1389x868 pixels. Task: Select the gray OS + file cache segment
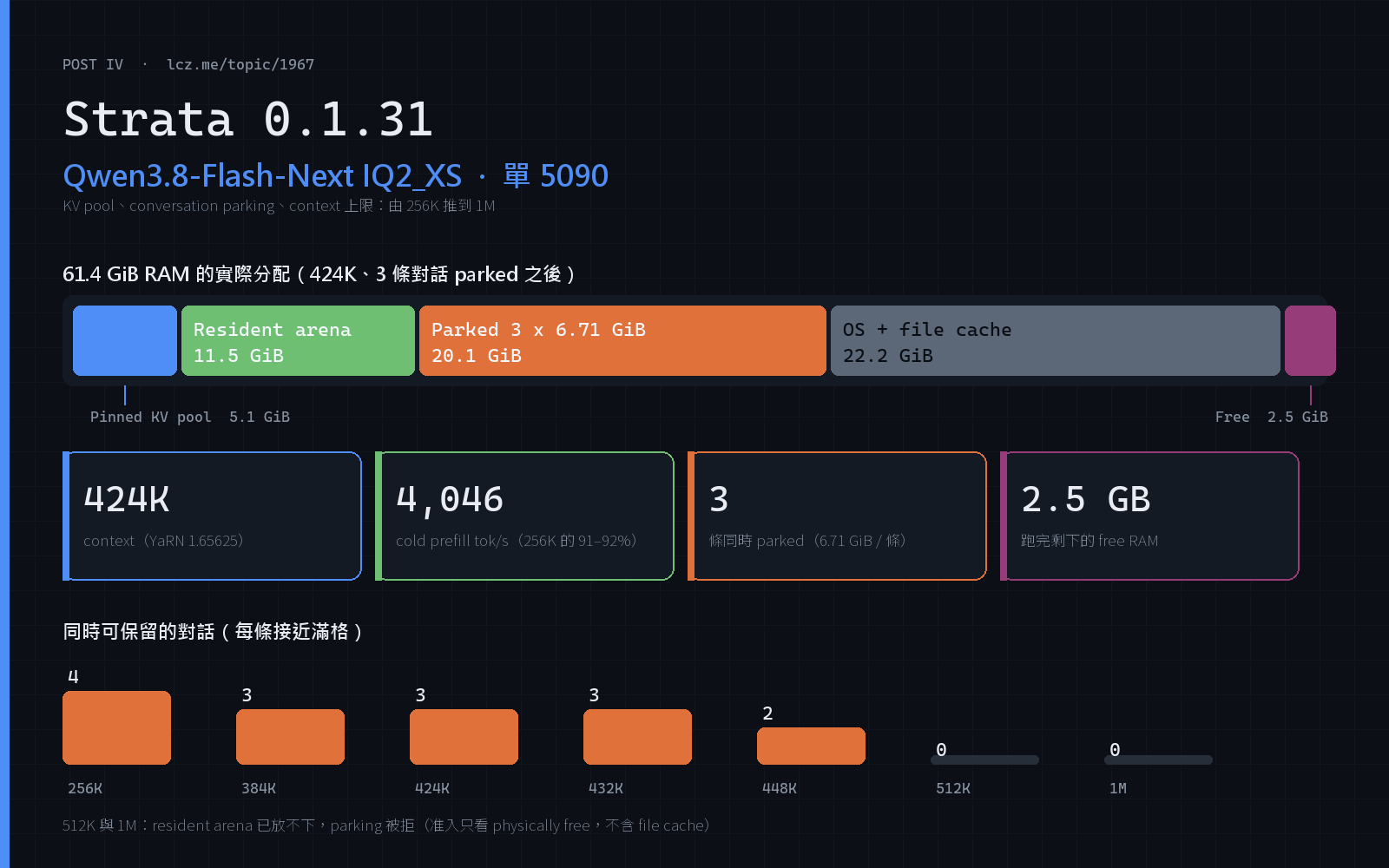coord(1056,340)
